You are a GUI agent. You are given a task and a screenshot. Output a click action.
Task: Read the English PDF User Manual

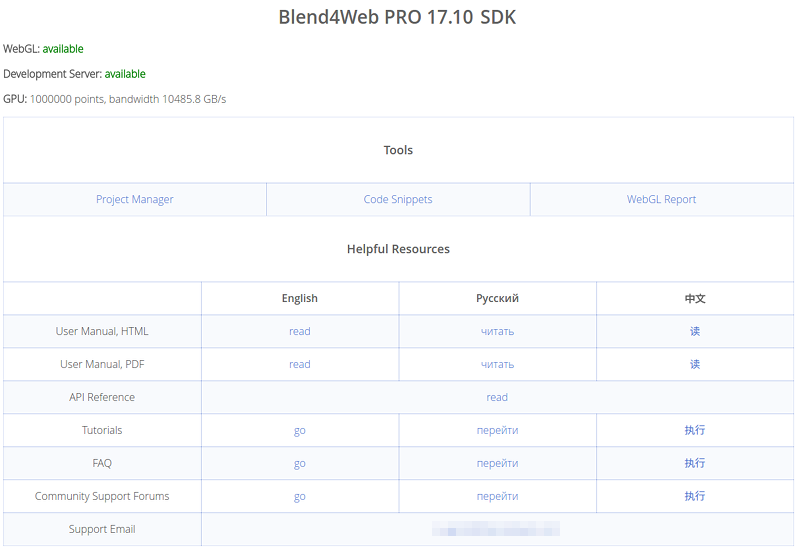click(x=300, y=364)
